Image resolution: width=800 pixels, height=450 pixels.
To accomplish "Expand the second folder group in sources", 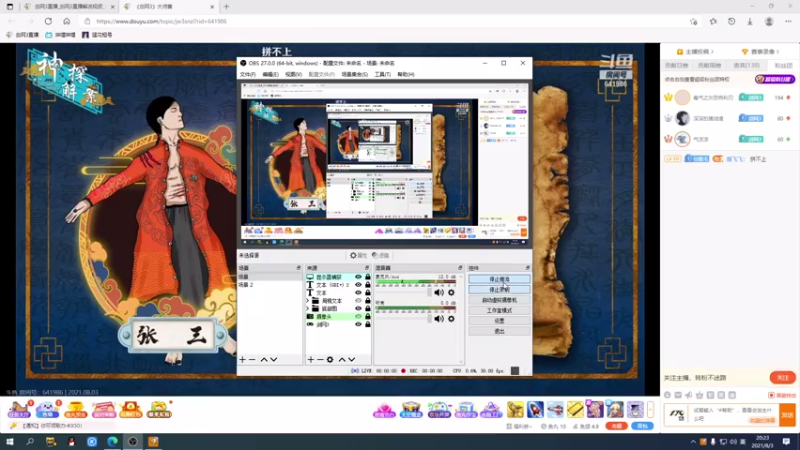I will tap(308, 309).
